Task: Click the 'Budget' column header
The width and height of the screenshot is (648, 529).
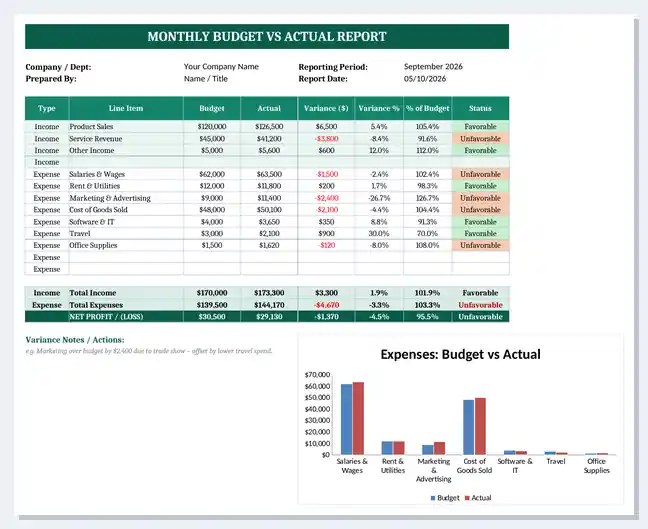Action: [212, 108]
